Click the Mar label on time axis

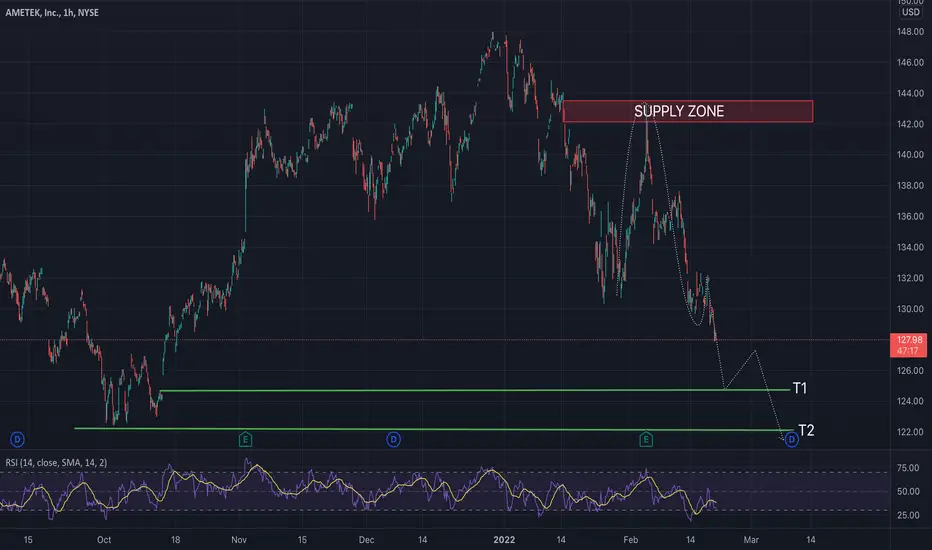pos(751,540)
